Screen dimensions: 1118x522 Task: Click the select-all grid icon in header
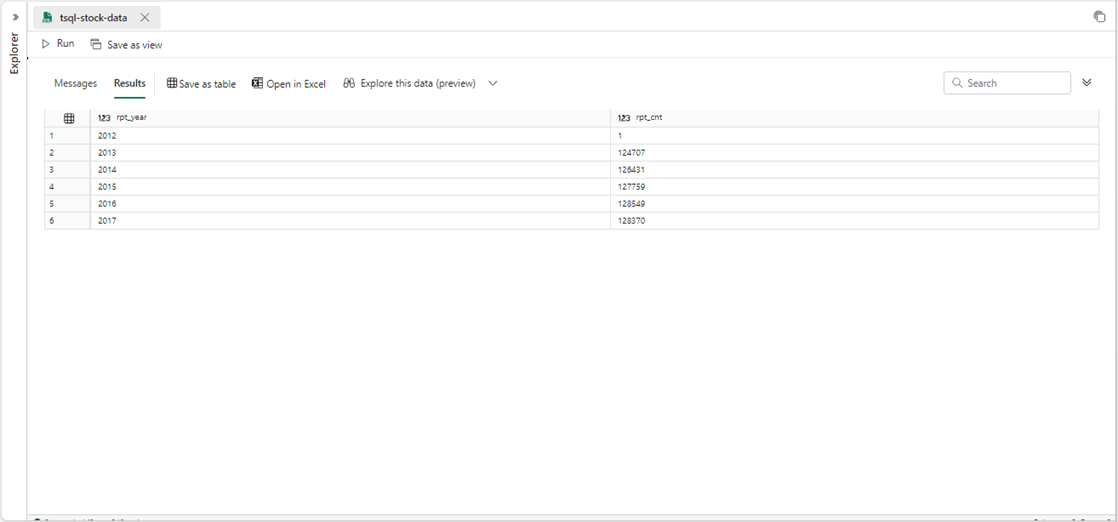69,118
